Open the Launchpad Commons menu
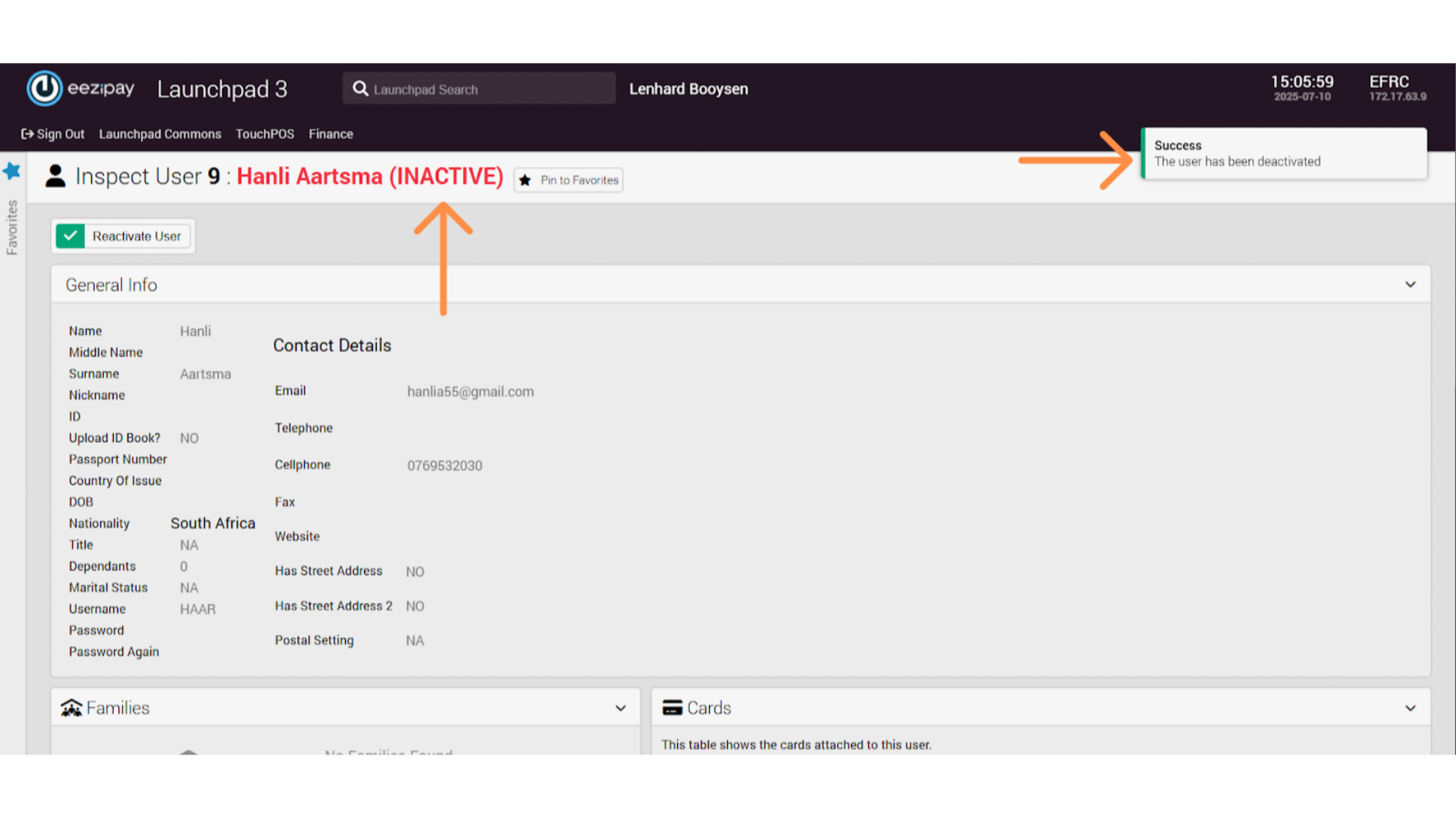The image size is (1456, 819). [160, 134]
